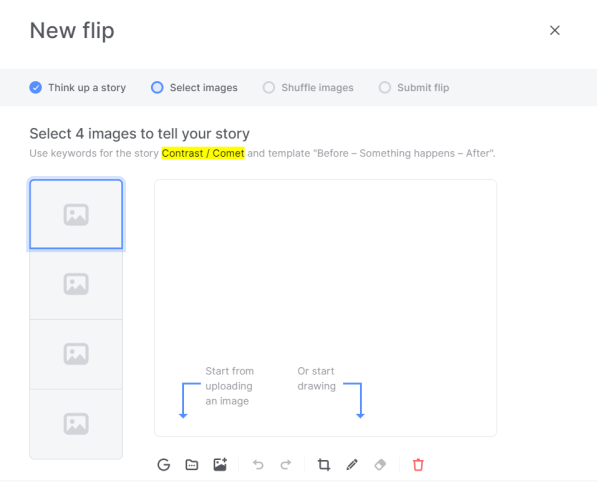Go to the Submit flip step label
The height and width of the screenshot is (485, 597).
pos(423,88)
